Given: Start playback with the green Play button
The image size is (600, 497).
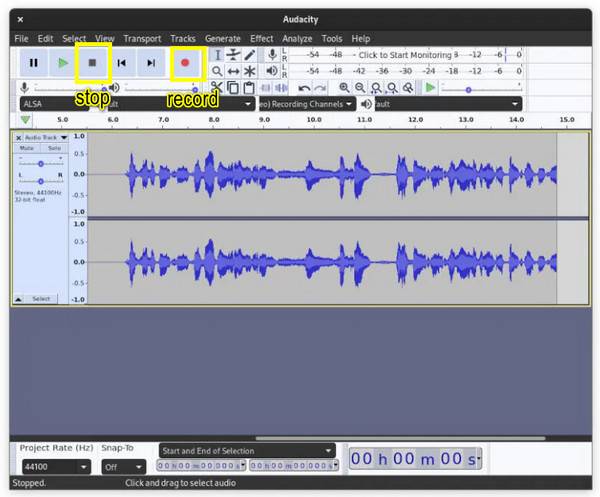Looking at the screenshot, I should click(x=63, y=63).
